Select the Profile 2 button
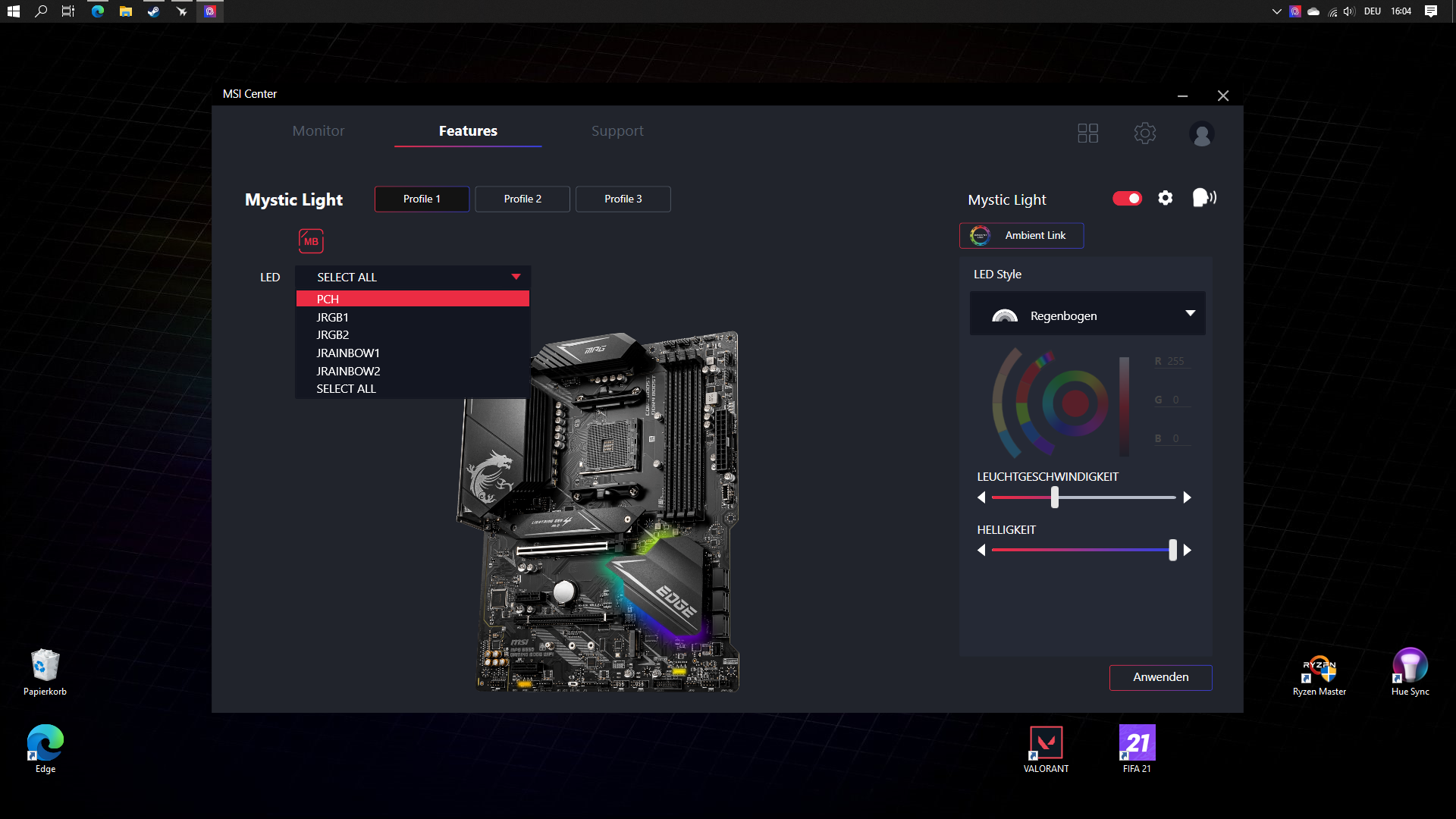 pyautogui.click(x=522, y=199)
